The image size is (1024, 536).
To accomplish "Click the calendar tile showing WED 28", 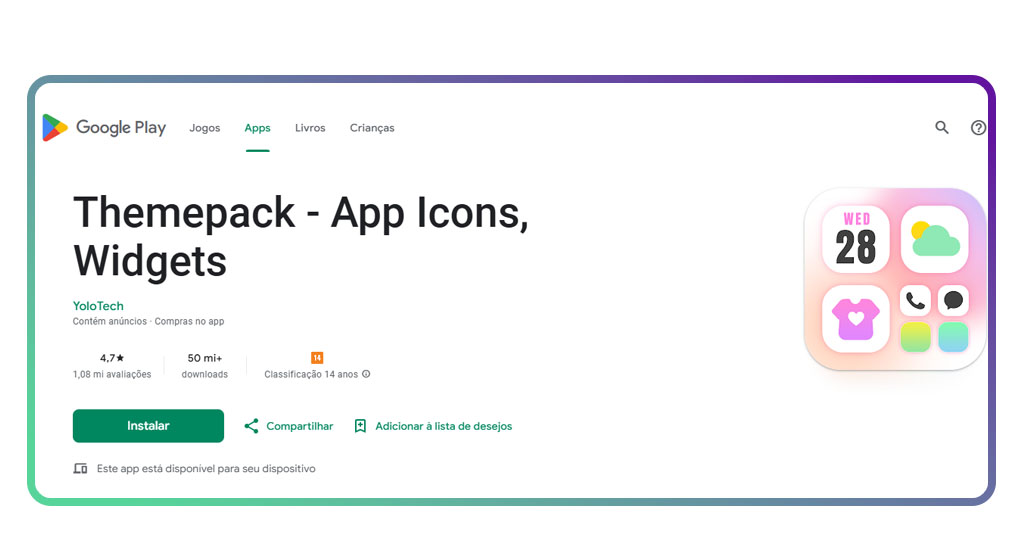I will (856, 239).
